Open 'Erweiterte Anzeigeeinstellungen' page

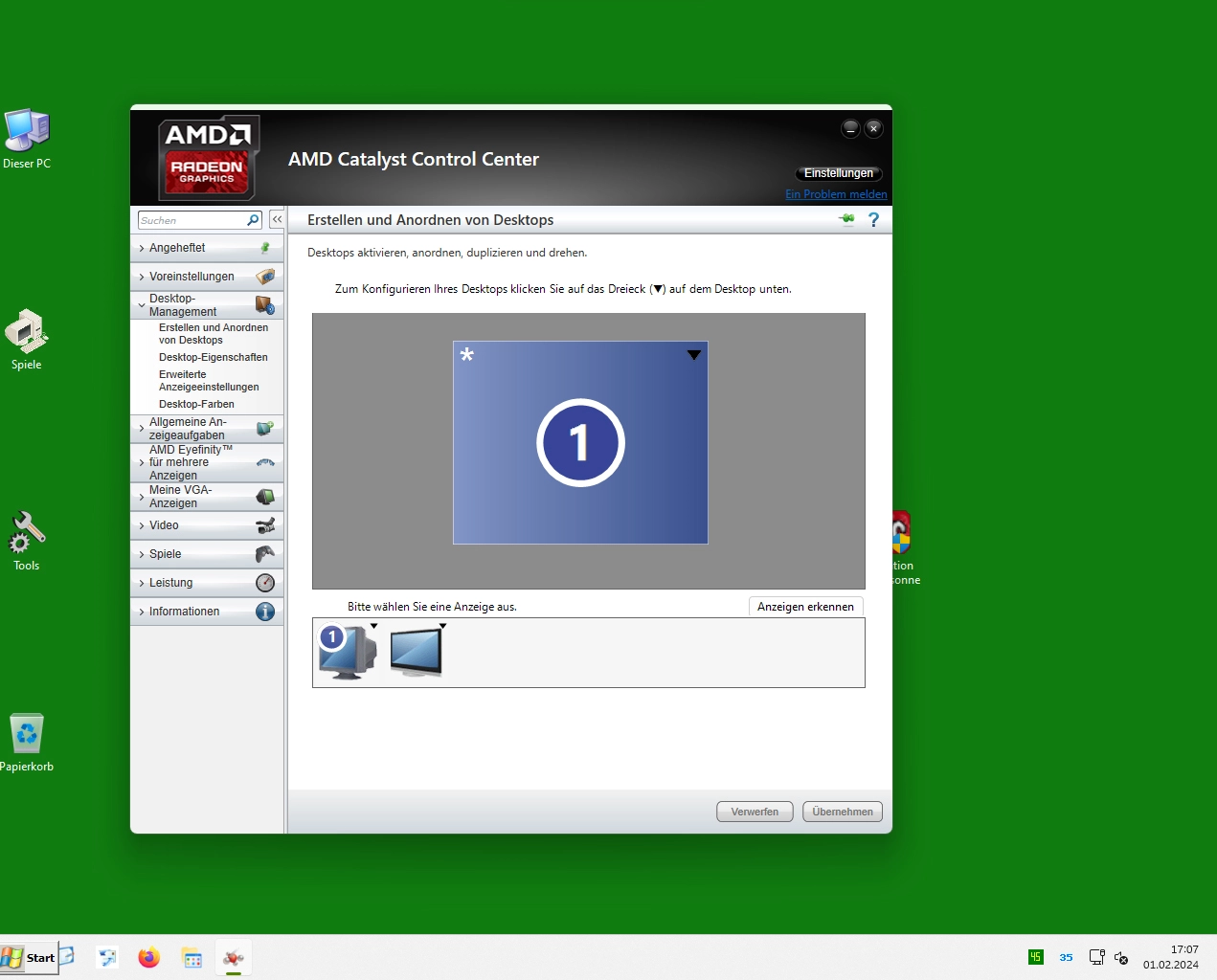pyautogui.click(x=209, y=381)
